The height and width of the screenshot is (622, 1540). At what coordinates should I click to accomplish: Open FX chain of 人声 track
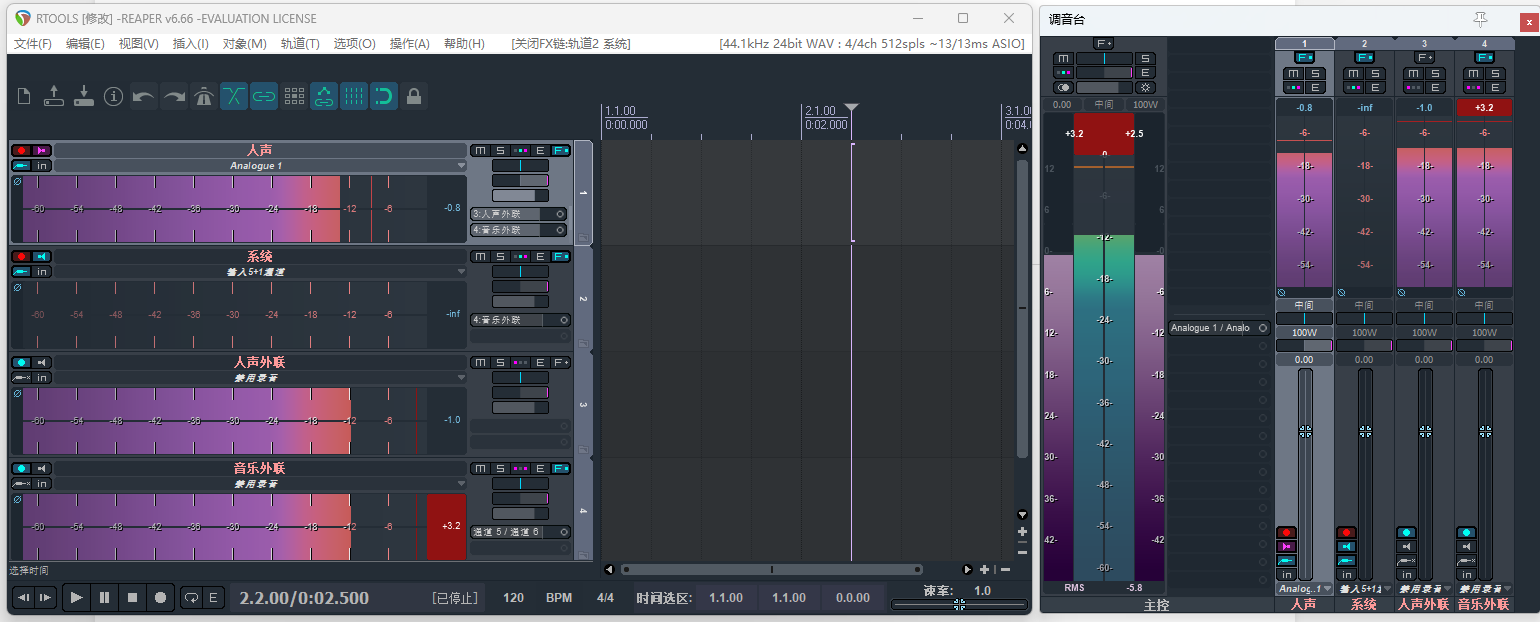tap(560, 150)
